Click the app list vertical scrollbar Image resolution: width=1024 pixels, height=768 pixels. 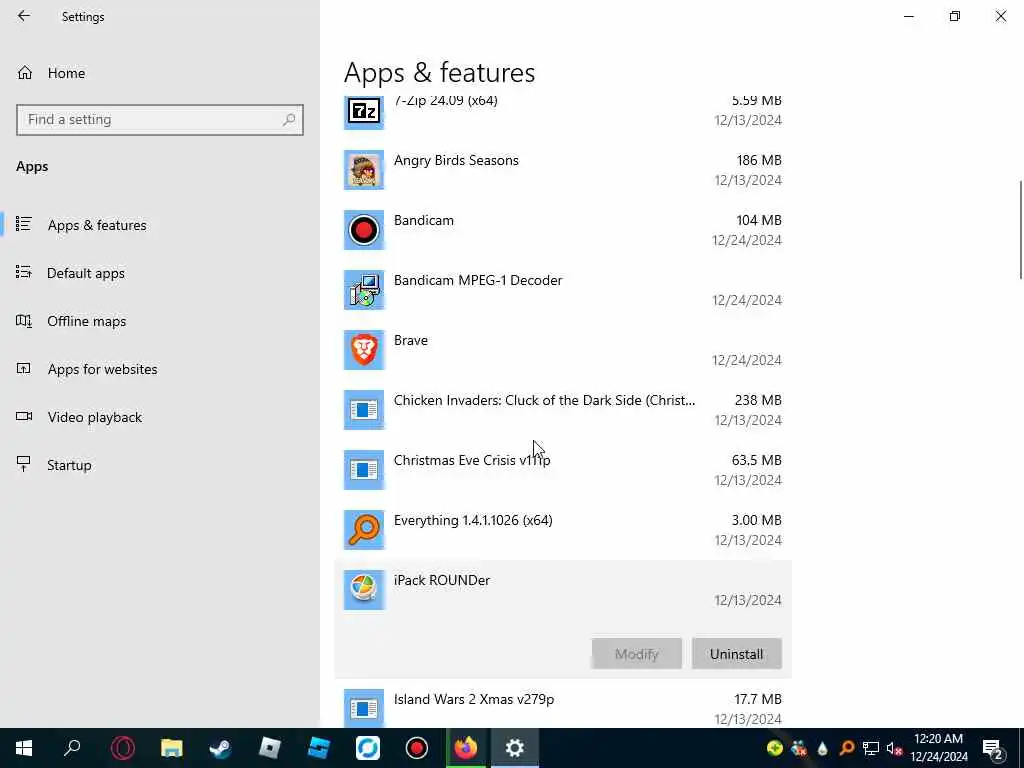(1020, 230)
